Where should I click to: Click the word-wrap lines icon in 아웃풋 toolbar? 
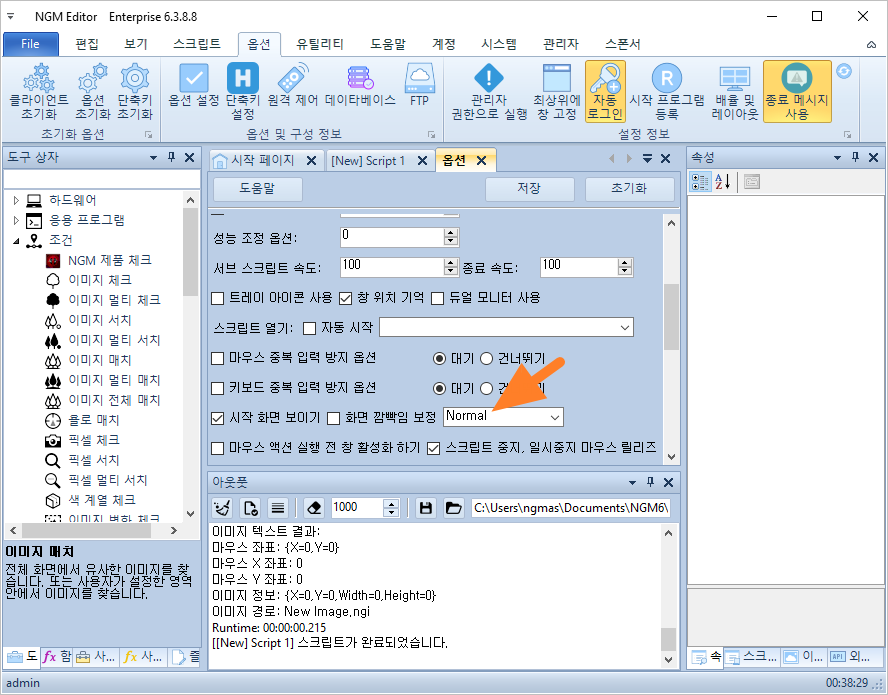(x=278, y=508)
